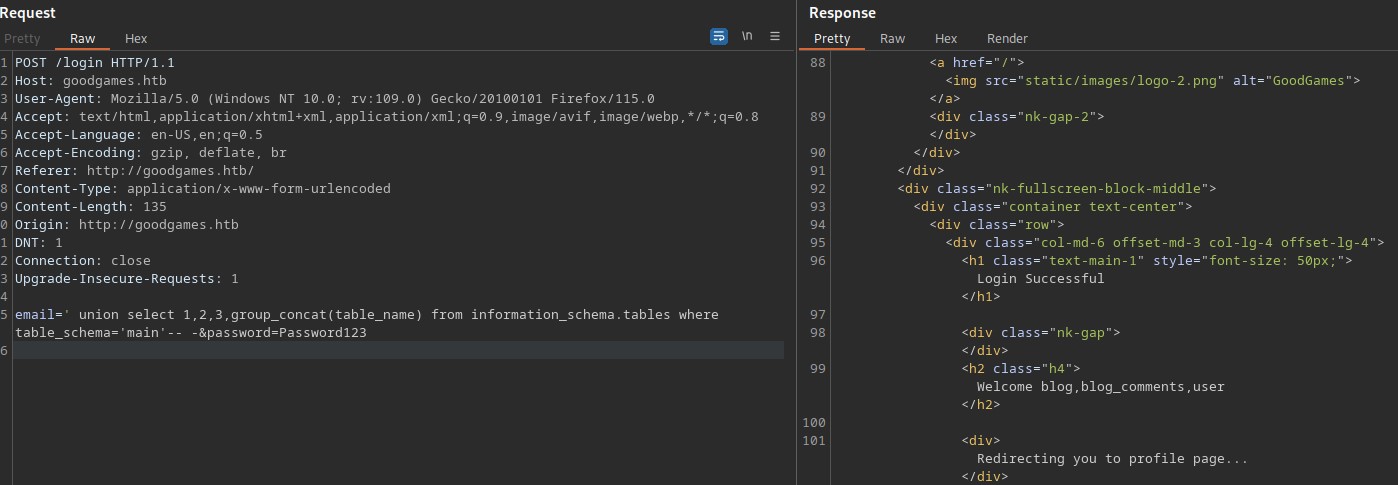
Task: Click the logo-2.png img tag line
Action: (1153, 80)
